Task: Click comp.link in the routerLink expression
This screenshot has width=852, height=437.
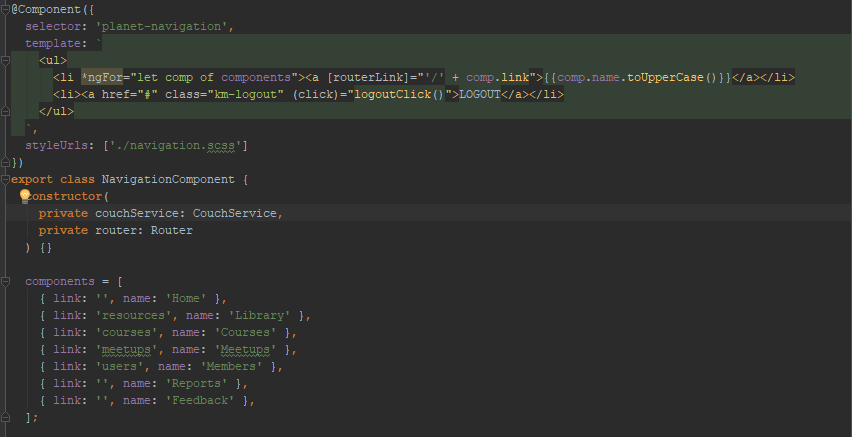Action: coord(498,77)
